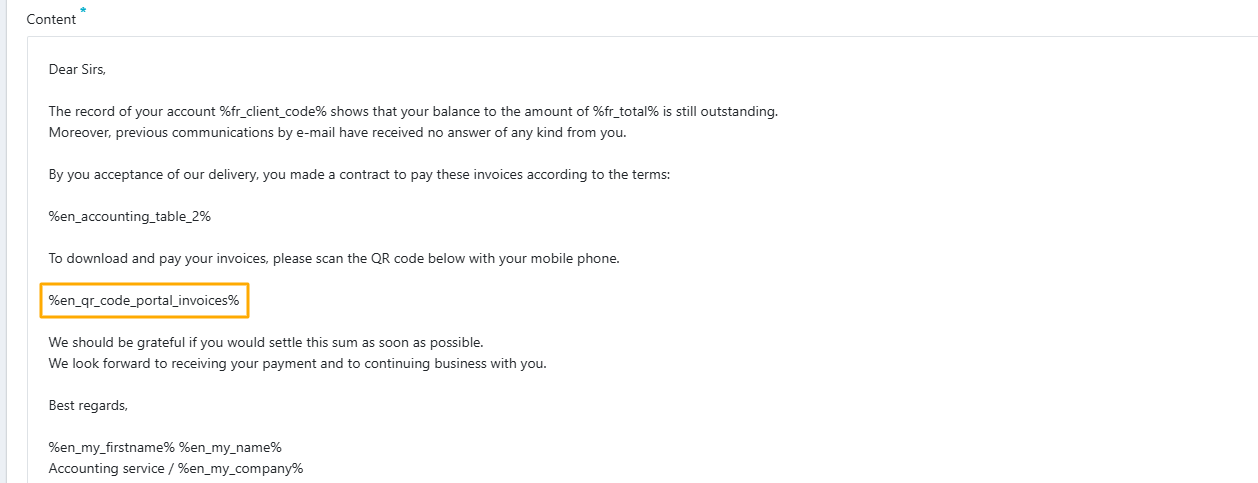The height and width of the screenshot is (483, 1258).
Task: Click the %en_my_company% variable
Action: [x=238, y=468]
